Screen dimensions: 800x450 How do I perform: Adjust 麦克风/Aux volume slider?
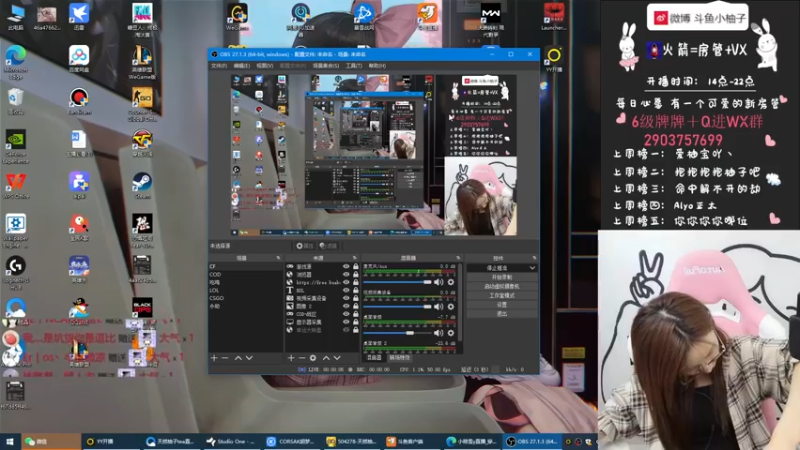tap(397, 282)
